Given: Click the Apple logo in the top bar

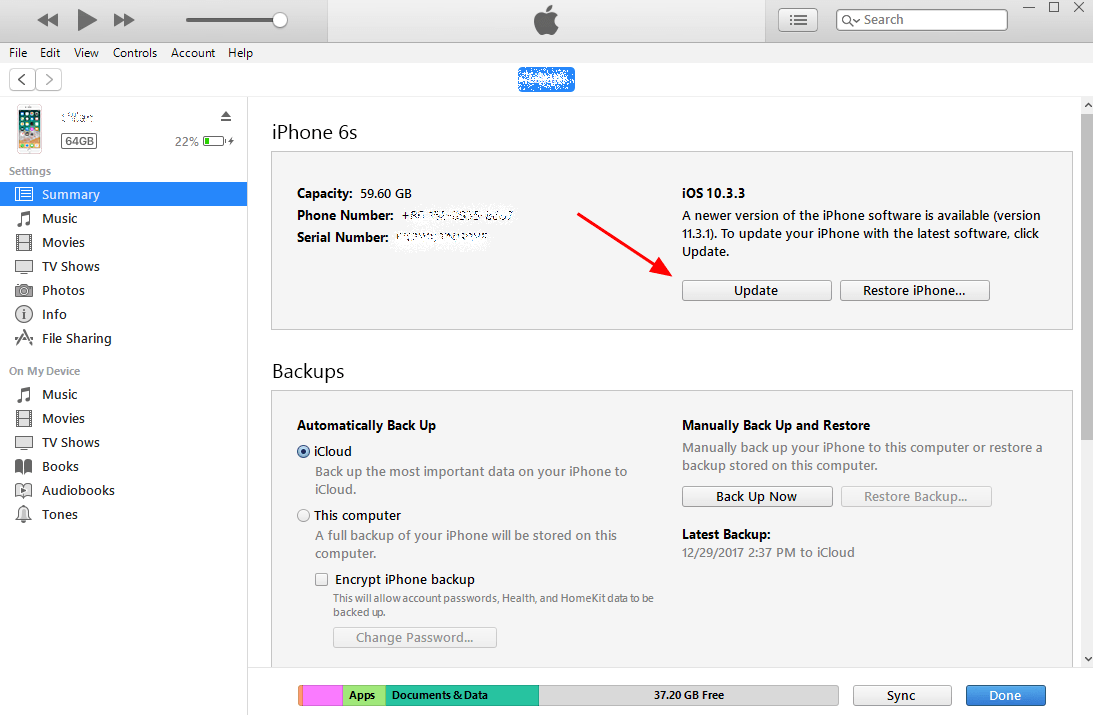Looking at the screenshot, I should coord(546,21).
